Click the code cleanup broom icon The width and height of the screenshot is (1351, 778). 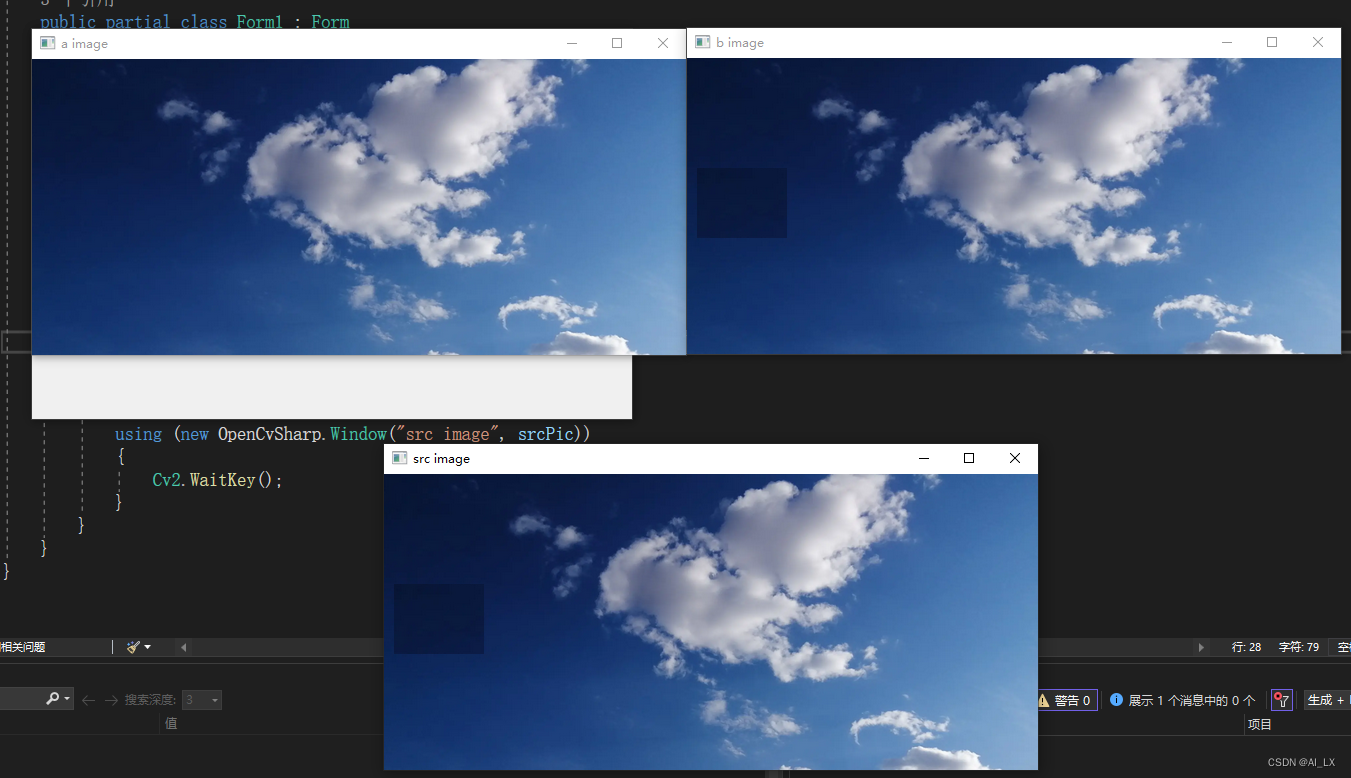point(133,647)
